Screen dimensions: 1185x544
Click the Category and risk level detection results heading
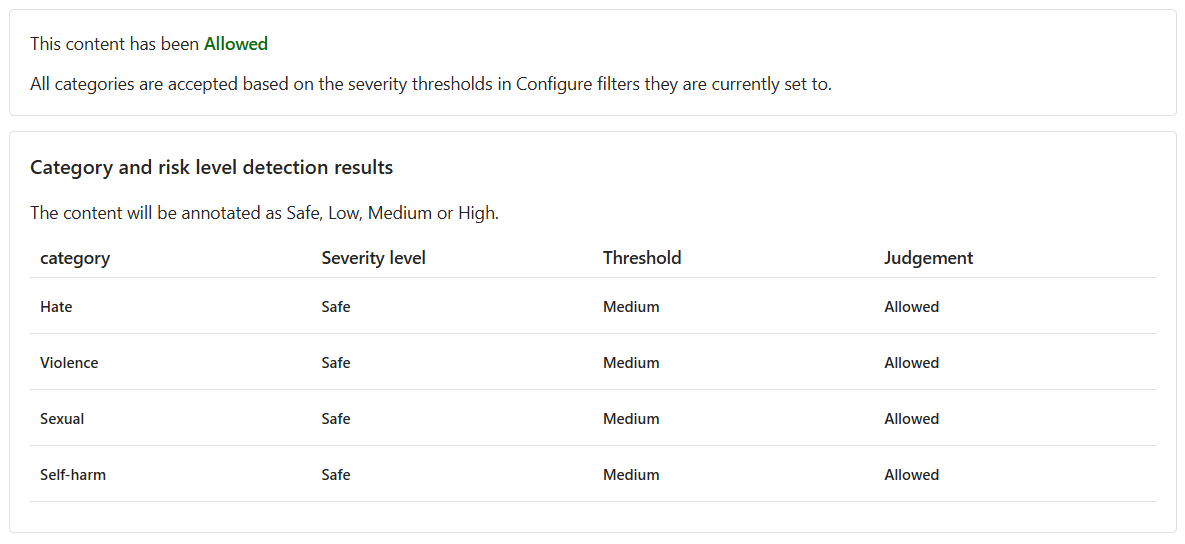(x=211, y=168)
